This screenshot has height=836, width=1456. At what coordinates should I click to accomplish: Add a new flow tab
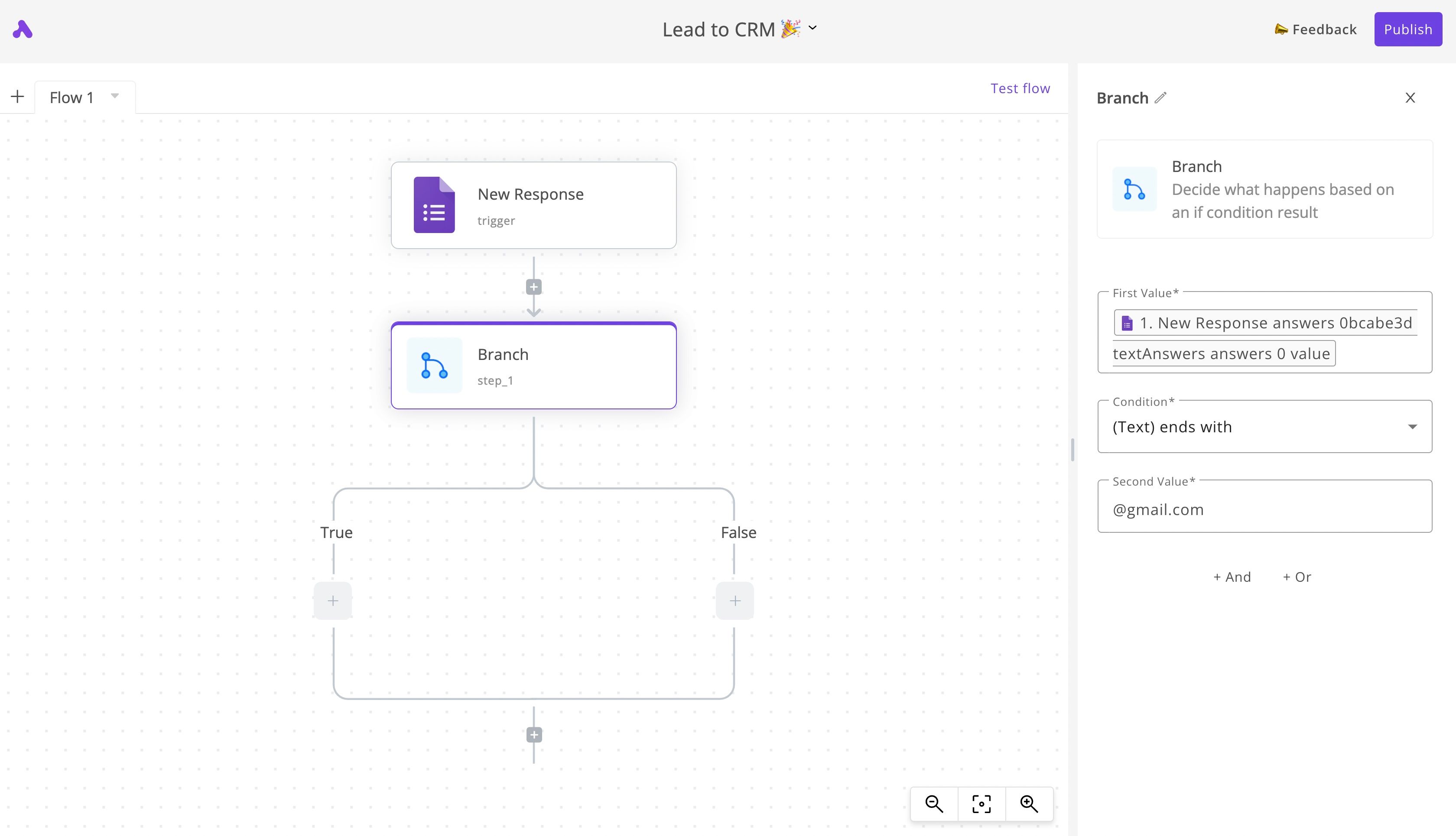(17, 97)
